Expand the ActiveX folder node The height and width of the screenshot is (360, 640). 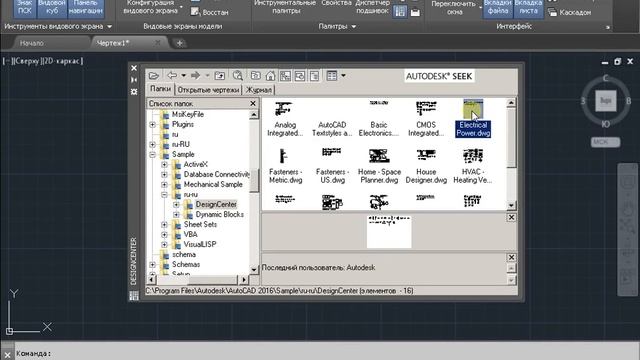coord(164,164)
